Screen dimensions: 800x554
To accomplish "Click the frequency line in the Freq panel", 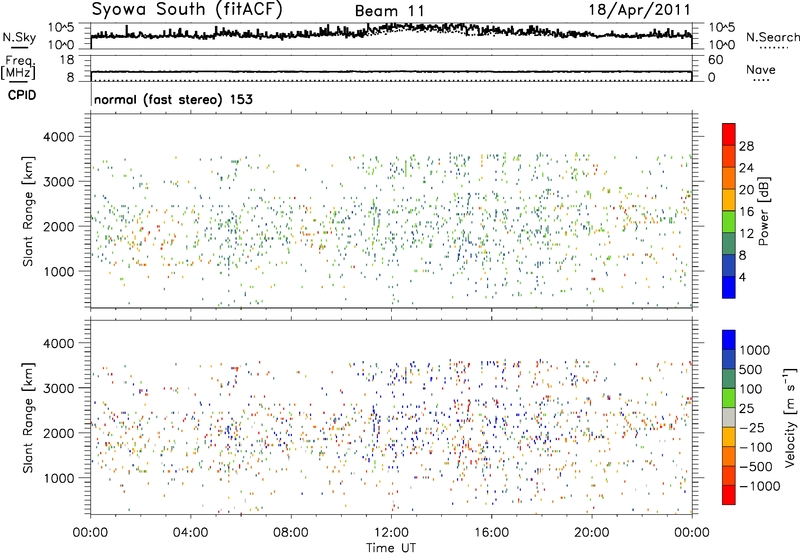I will point(391,72).
